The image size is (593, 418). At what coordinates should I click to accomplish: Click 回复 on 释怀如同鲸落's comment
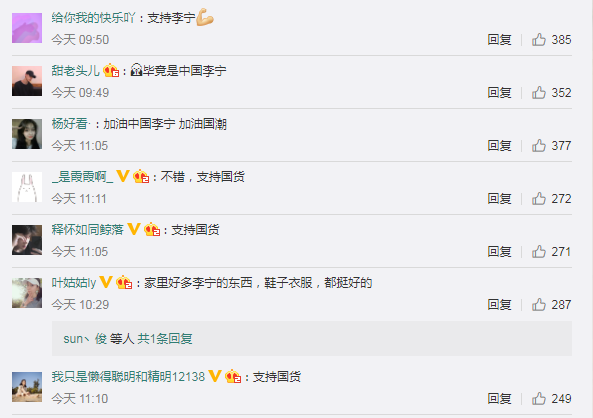point(499,251)
